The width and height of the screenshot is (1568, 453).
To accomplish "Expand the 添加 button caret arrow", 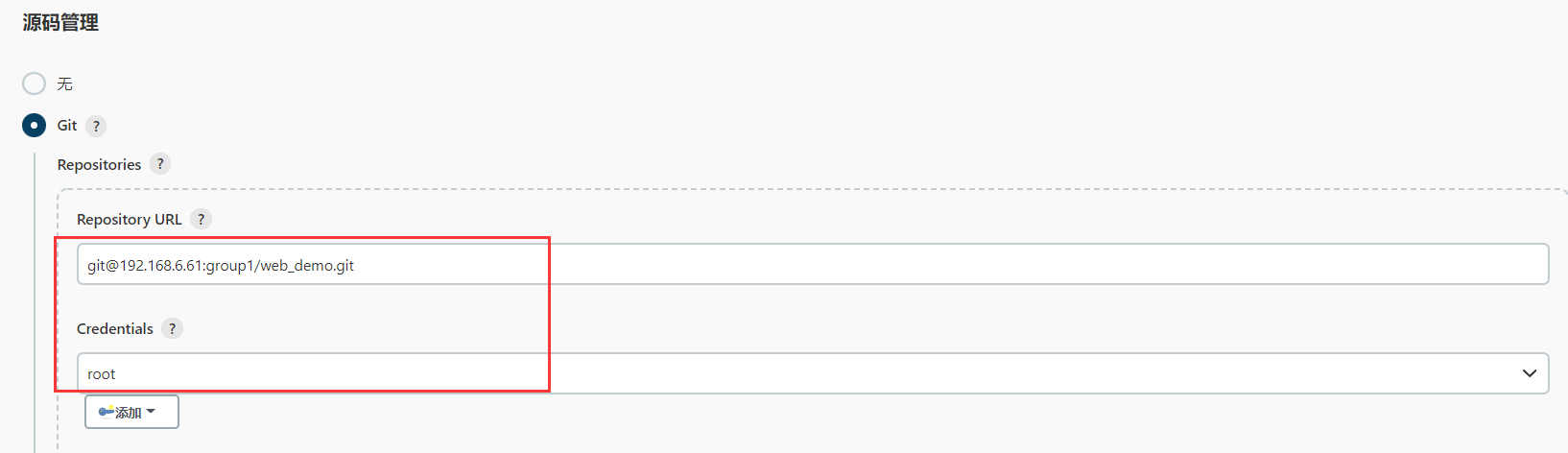I will click(151, 412).
